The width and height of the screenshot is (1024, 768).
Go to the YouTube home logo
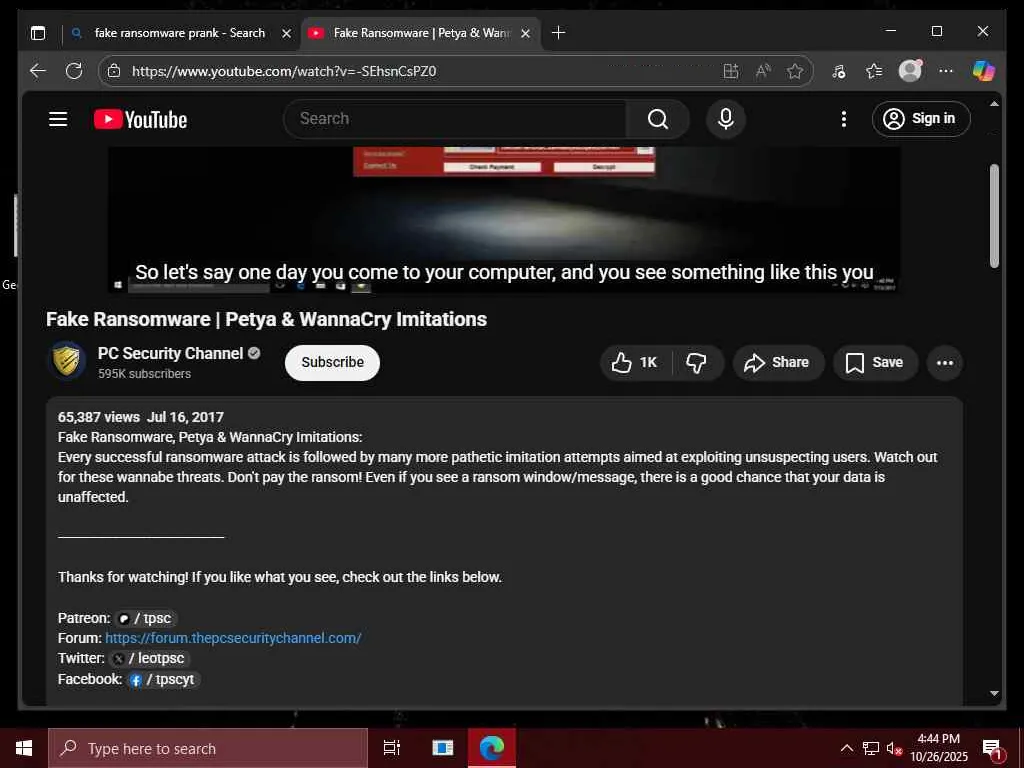140,120
